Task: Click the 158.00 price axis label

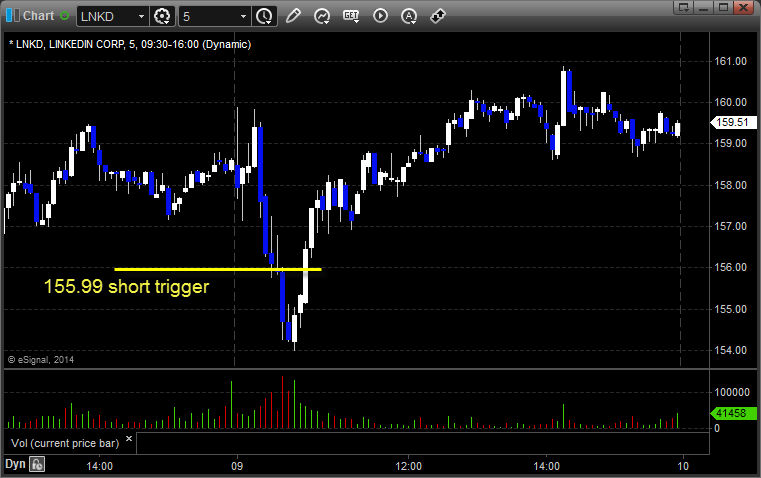Action: pyautogui.click(x=730, y=185)
